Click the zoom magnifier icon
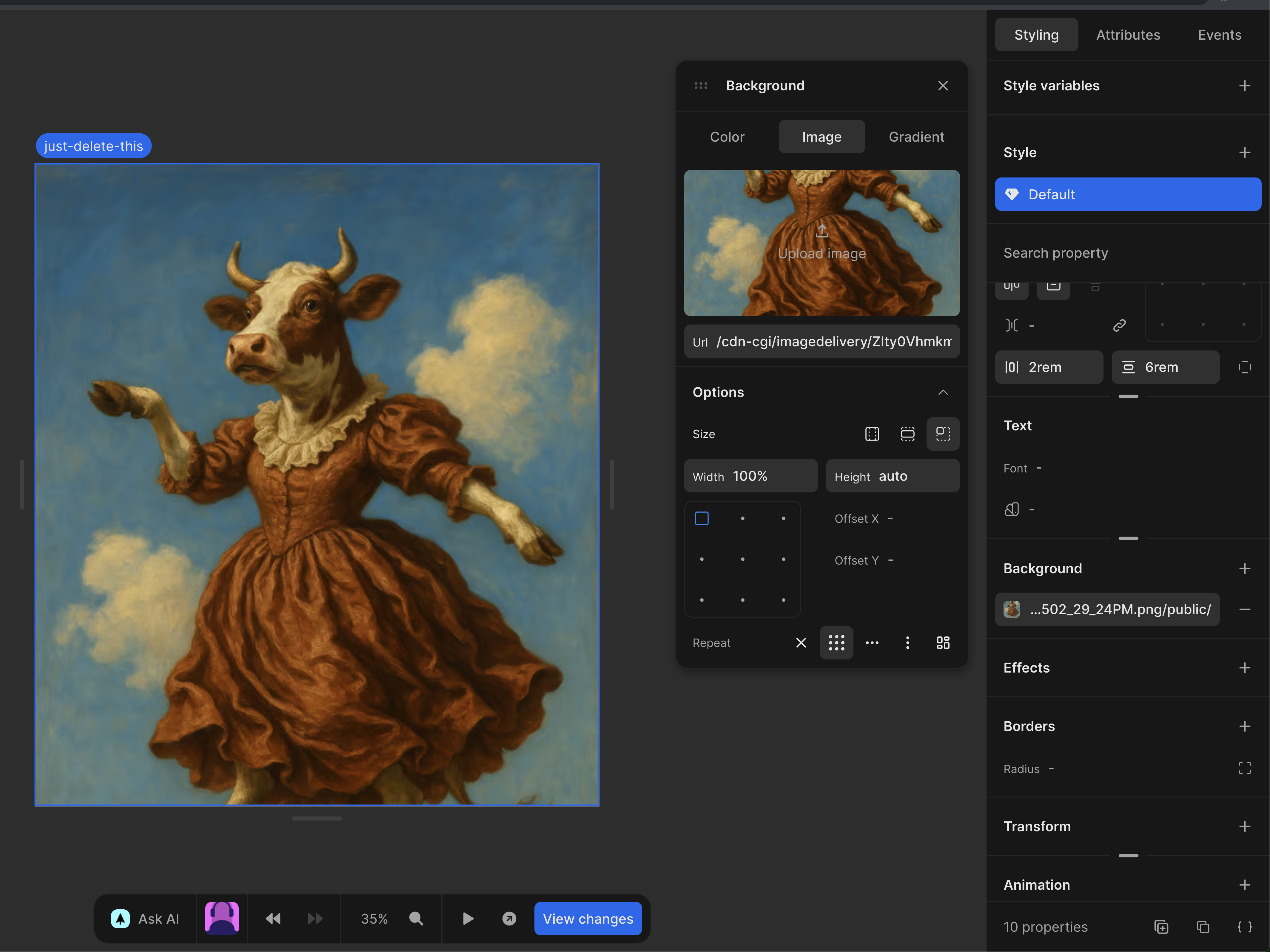1270x952 pixels. [x=416, y=919]
